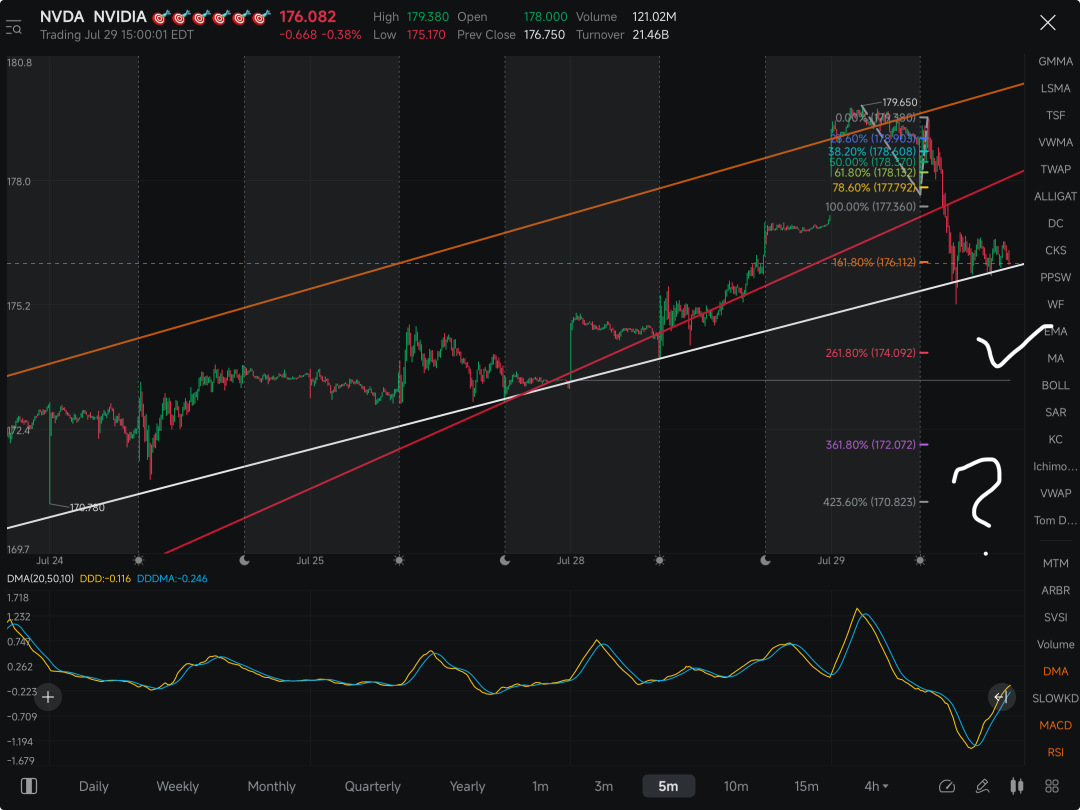Show the SVSI sub-indicator
The height and width of the screenshot is (810, 1080).
coord(1055,617)
